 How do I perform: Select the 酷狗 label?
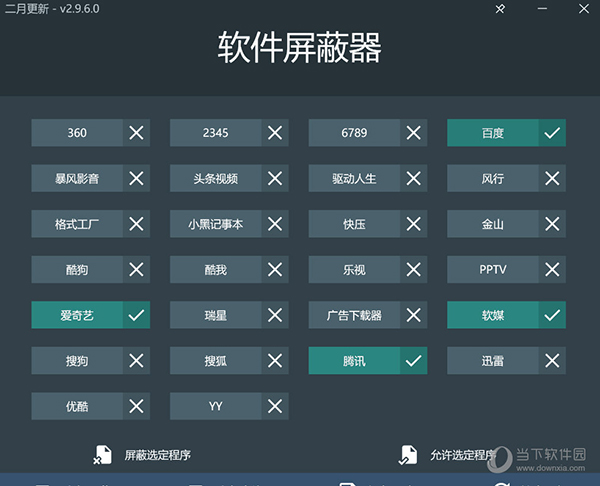pyautogui.click(x=77, y=269)
